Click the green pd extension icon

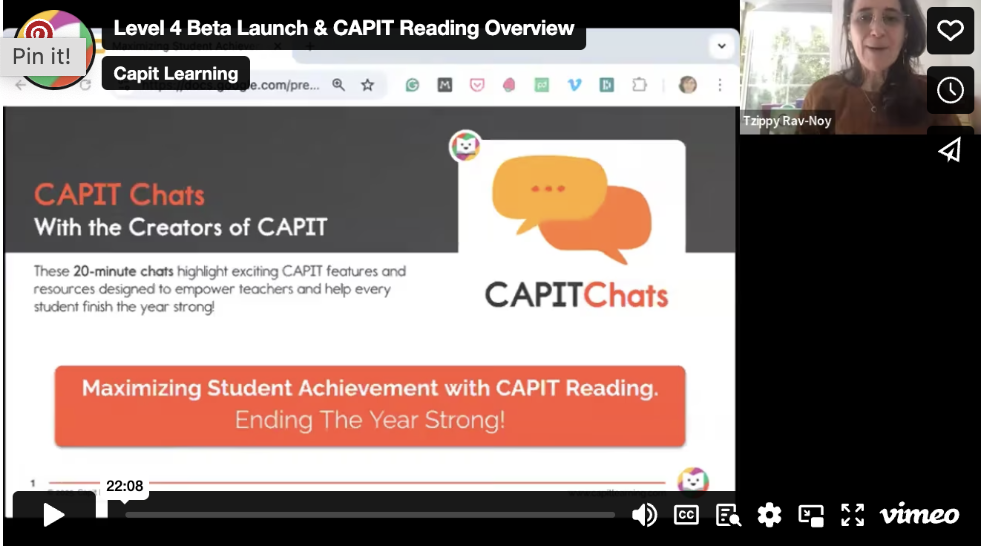pyautogui.click(x=542, y=85)
